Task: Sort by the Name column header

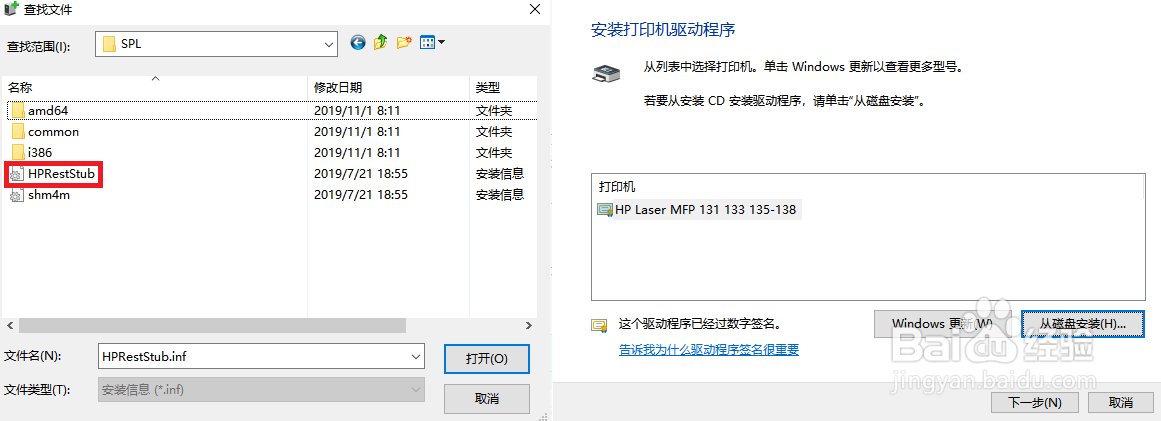Action: [154, 87]
